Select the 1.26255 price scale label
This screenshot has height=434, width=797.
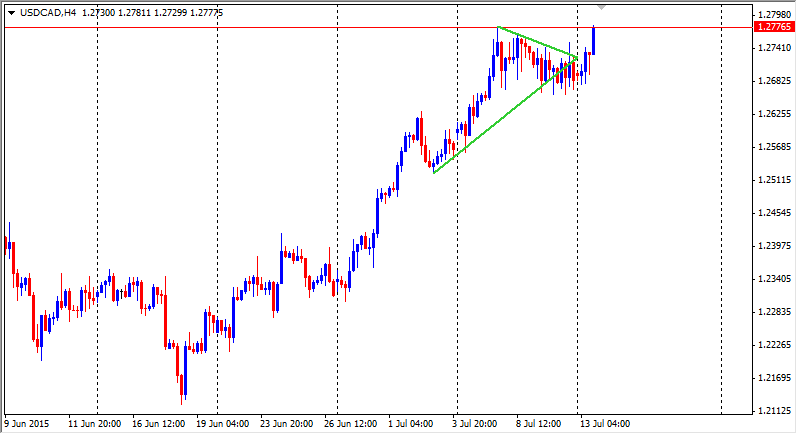pyautogui.click(x=774, y=113)
